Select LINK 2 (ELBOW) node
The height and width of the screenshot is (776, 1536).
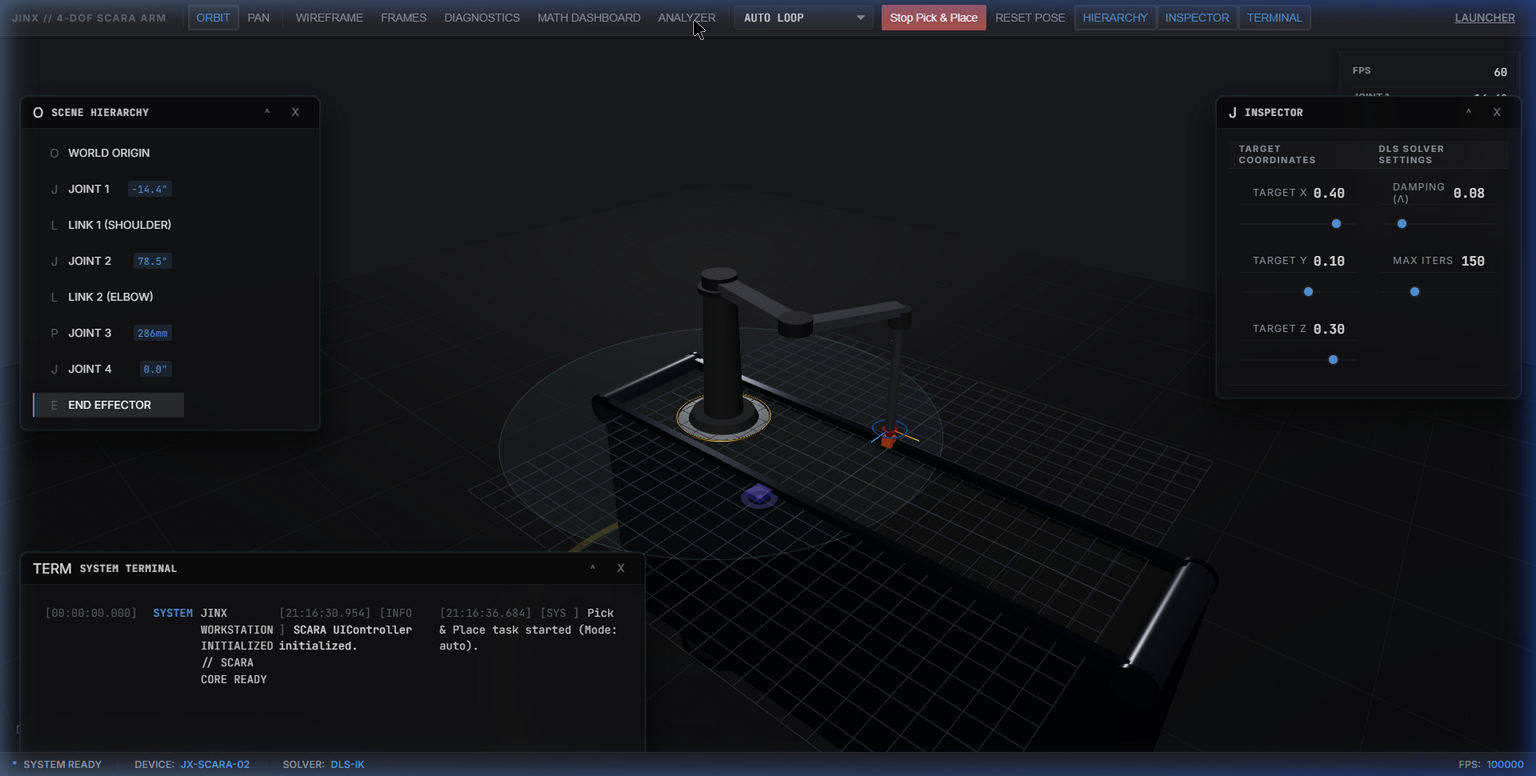108,297
